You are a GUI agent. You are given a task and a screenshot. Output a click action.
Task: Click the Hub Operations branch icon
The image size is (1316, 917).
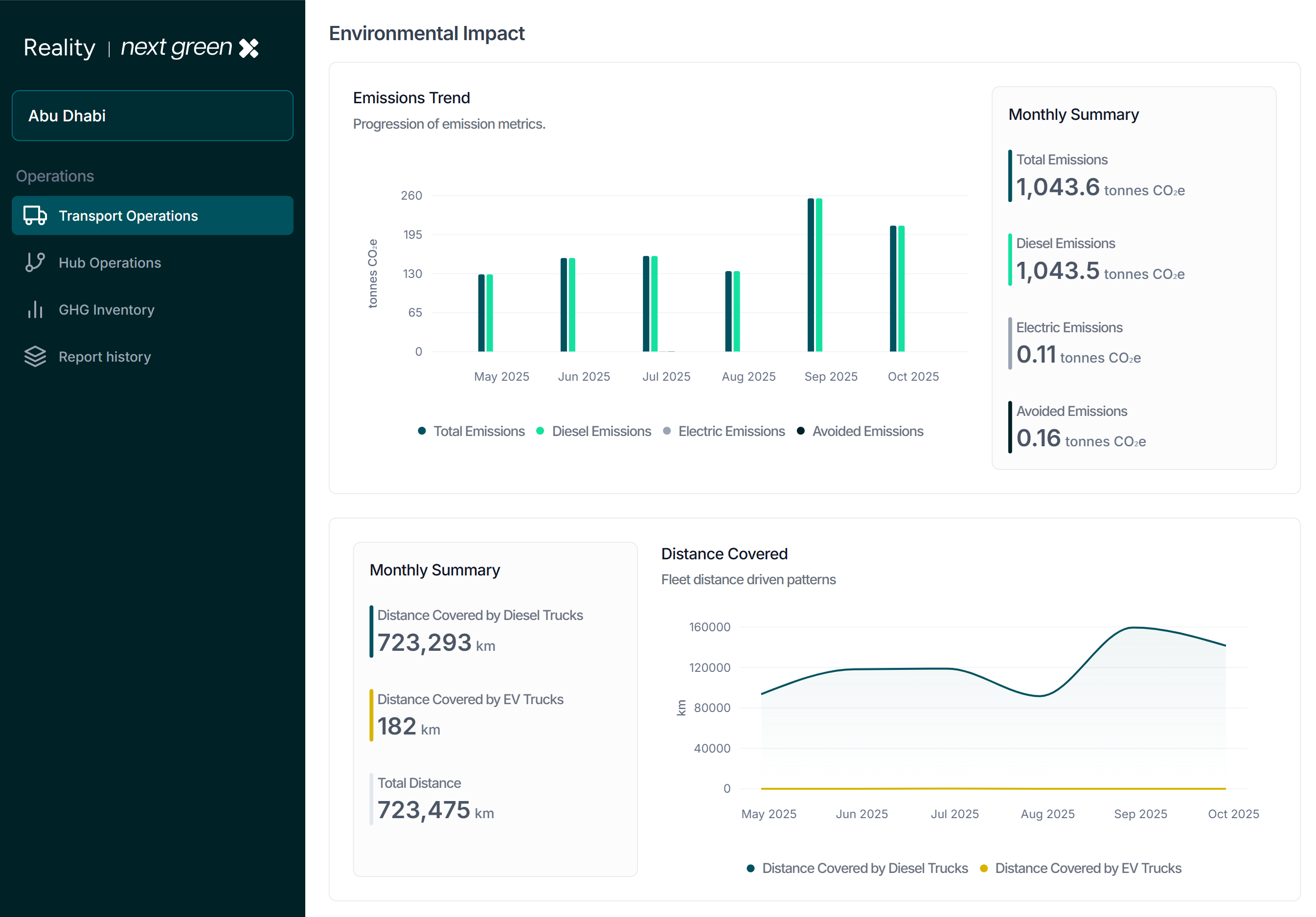(x=35, y=262)
